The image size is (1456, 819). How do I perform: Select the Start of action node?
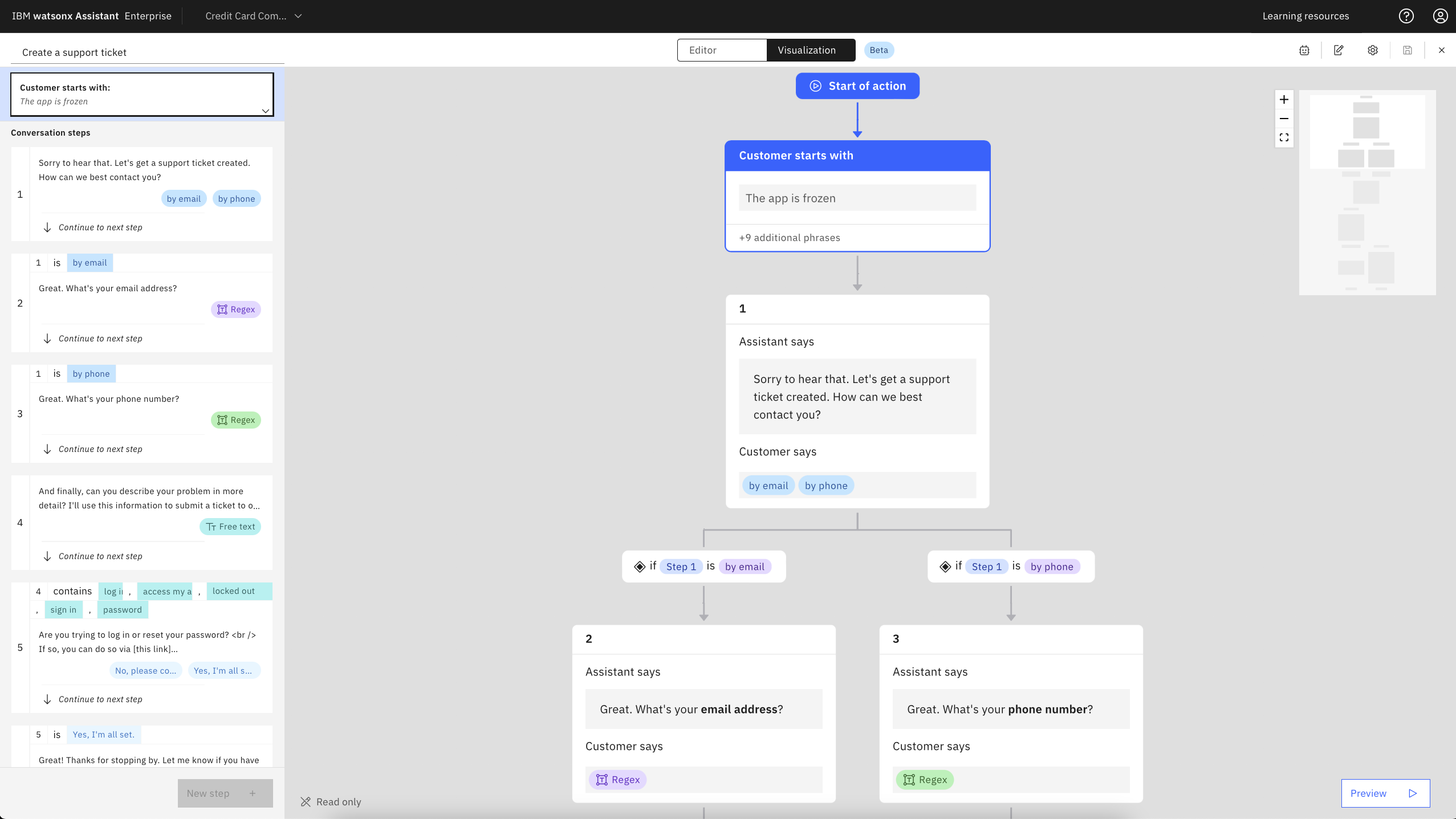[857, 85]
